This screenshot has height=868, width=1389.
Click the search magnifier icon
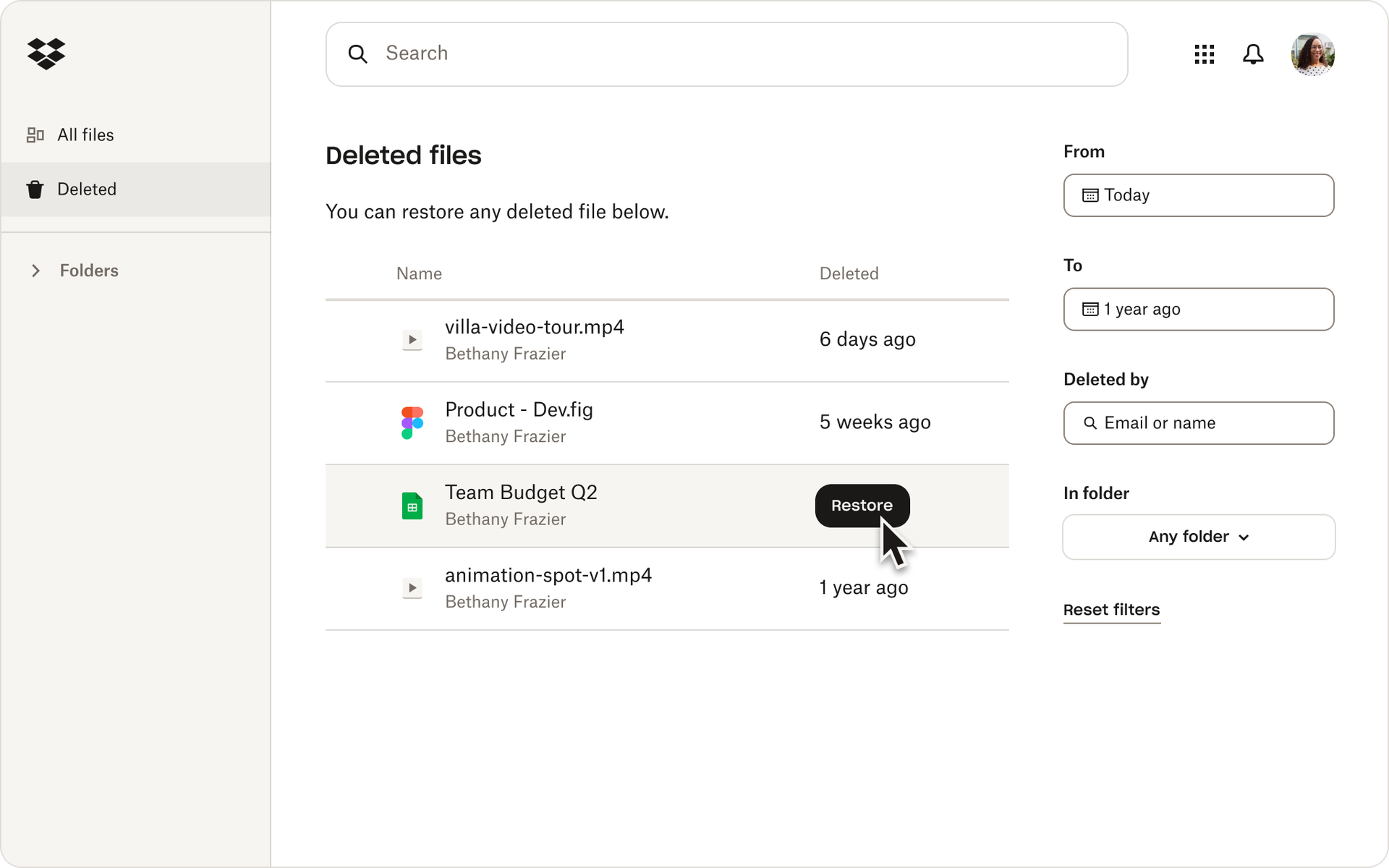(x=358, y=54)
